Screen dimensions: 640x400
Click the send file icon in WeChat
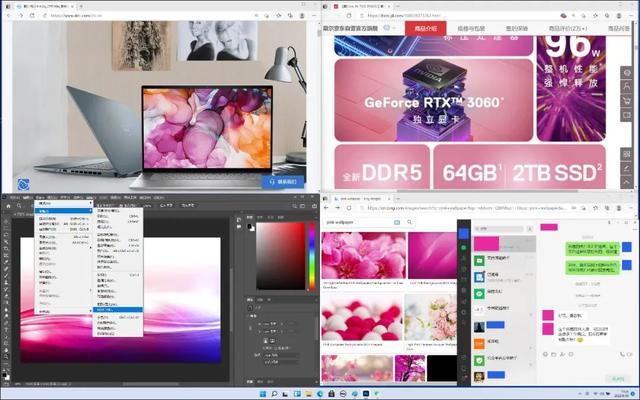click(553, 354)
